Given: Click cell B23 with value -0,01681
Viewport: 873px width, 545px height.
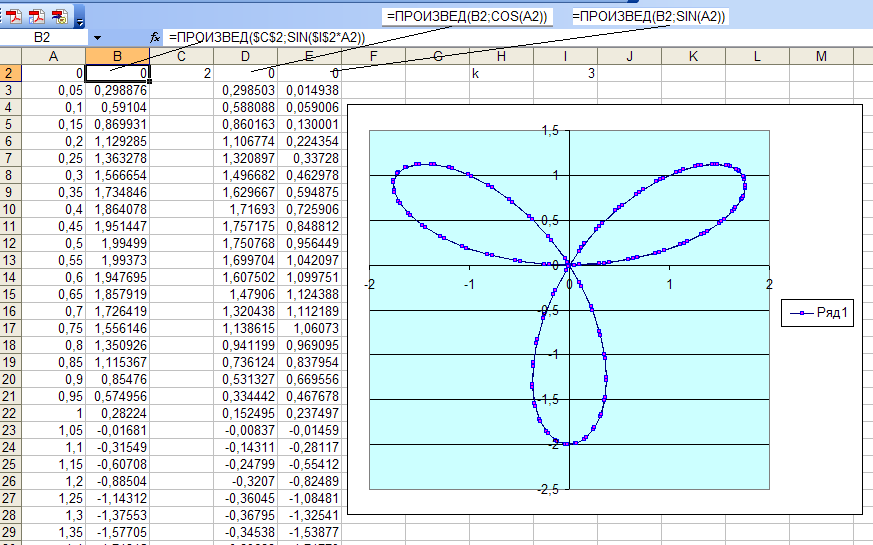Looking at the screenshot, I should point(117,430).
